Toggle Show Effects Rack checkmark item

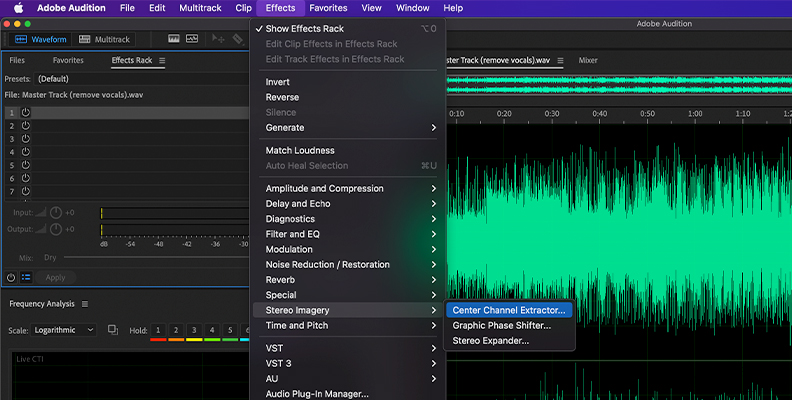point(348,29)
